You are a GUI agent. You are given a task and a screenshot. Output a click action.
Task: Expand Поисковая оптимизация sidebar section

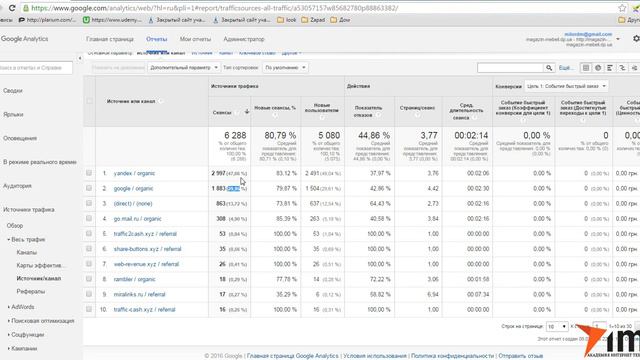(x=42, y=321)
